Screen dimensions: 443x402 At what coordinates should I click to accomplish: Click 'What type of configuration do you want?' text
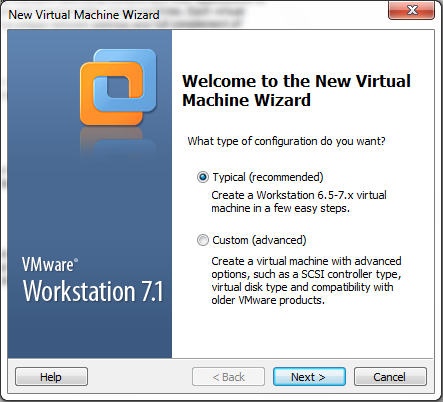(286, 141)
